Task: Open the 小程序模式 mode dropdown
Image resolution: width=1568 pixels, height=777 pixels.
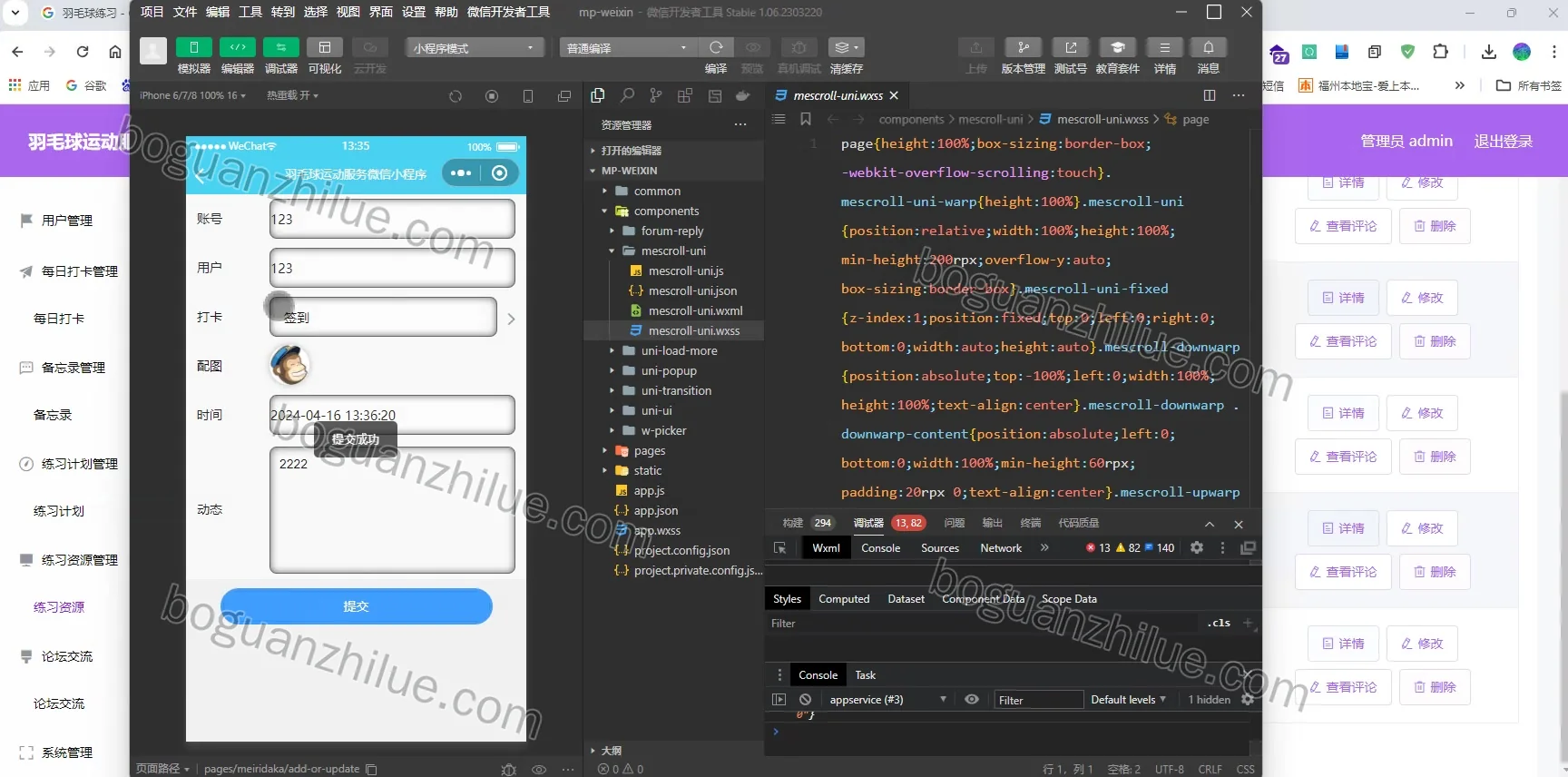Action: 475,47
